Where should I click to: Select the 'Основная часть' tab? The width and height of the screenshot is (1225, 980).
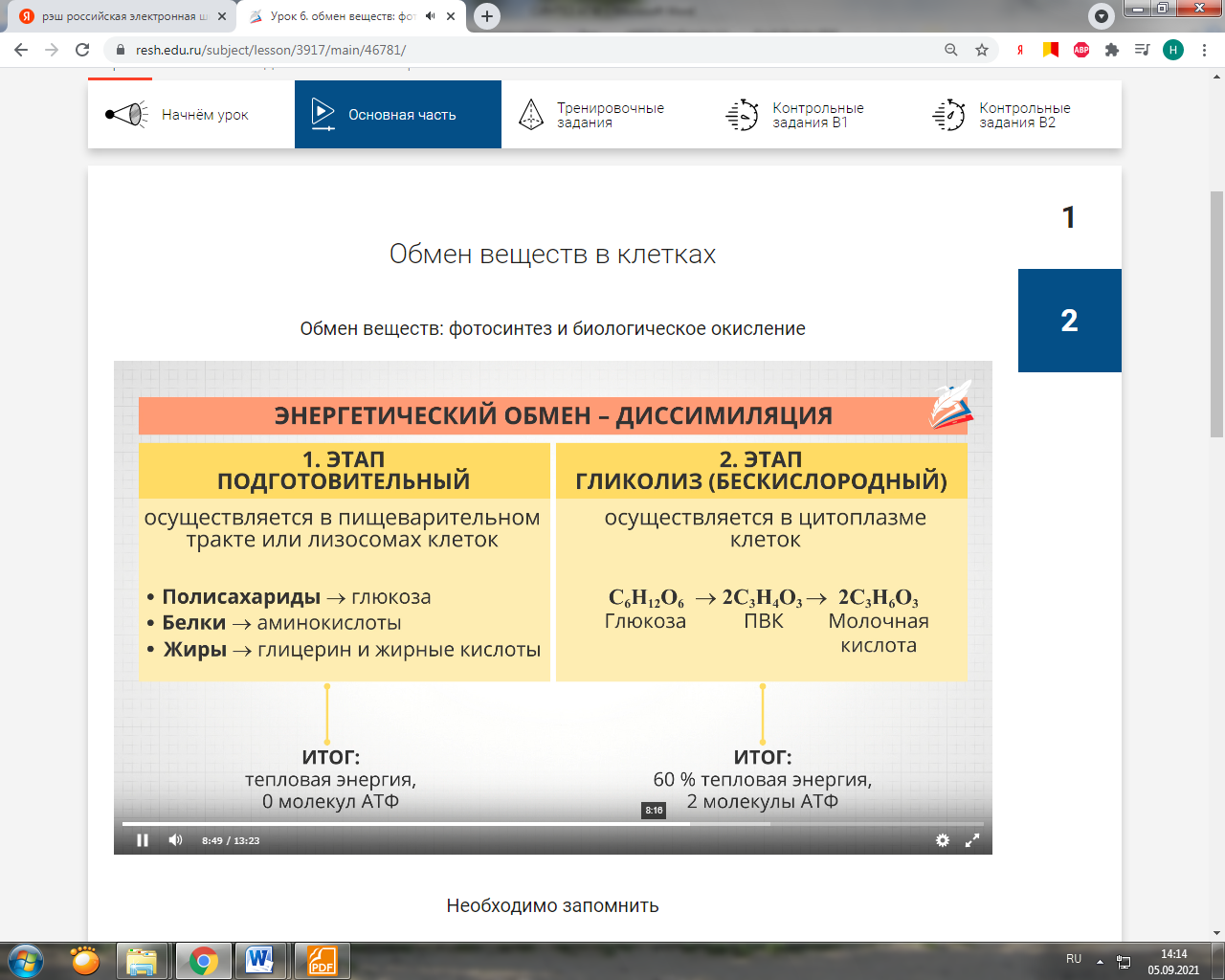pyautogui.click(x=397, y=115)
